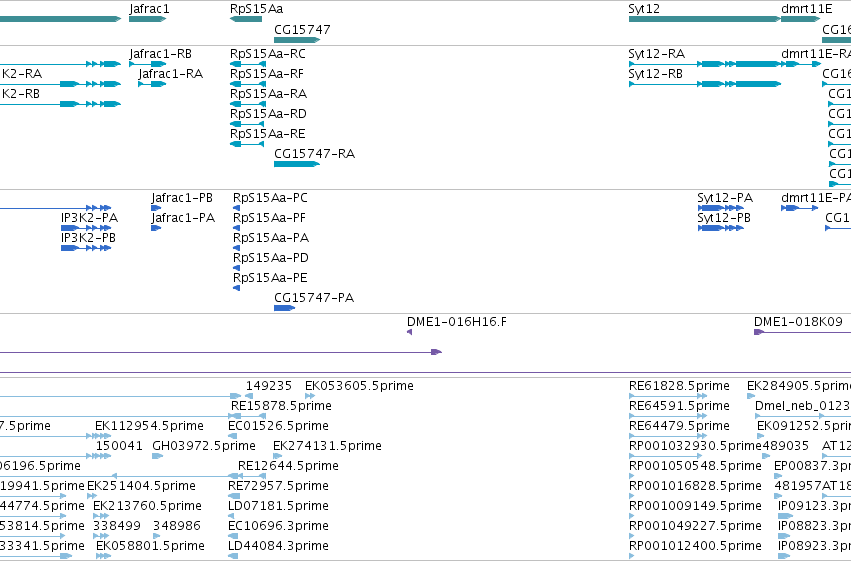Click EST RE72957.5prime

click(x=234, y=496)
